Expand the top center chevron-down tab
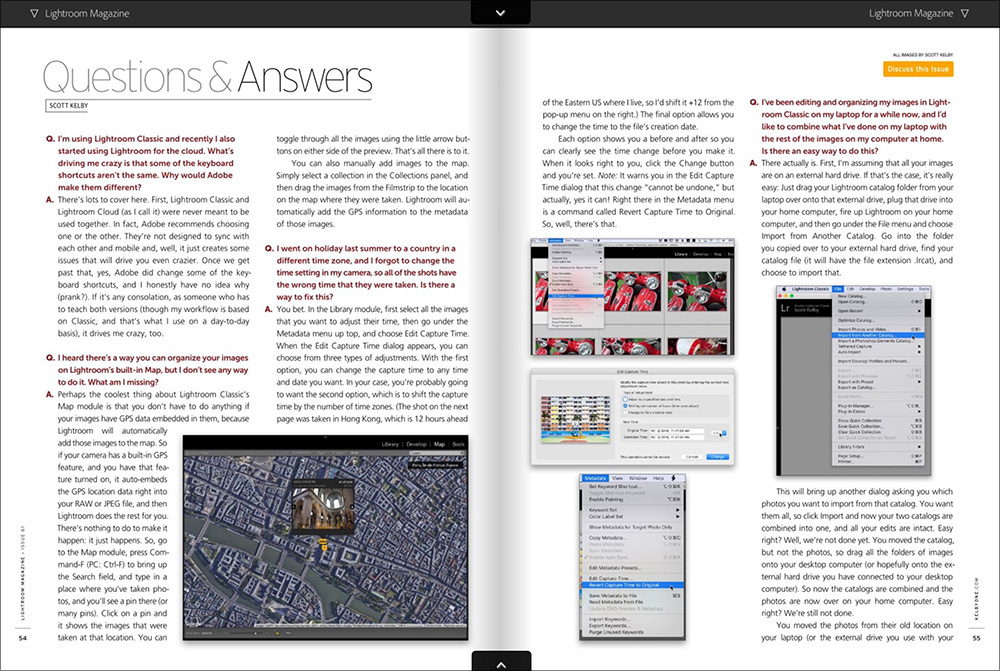The image size is (1000, 671). tap(501, 13)
